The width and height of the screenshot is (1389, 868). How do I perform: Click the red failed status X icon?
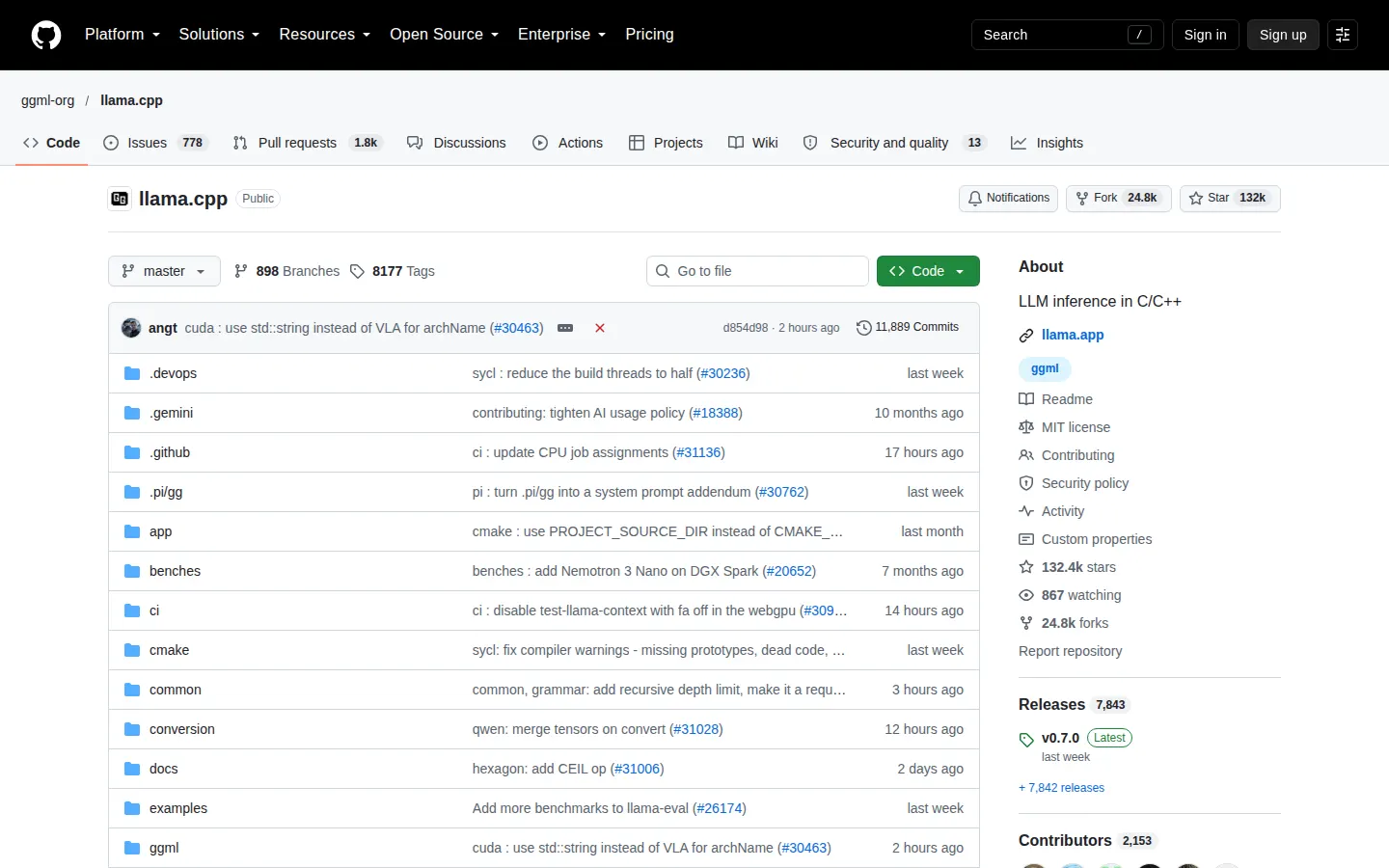(x=600, y=328)
